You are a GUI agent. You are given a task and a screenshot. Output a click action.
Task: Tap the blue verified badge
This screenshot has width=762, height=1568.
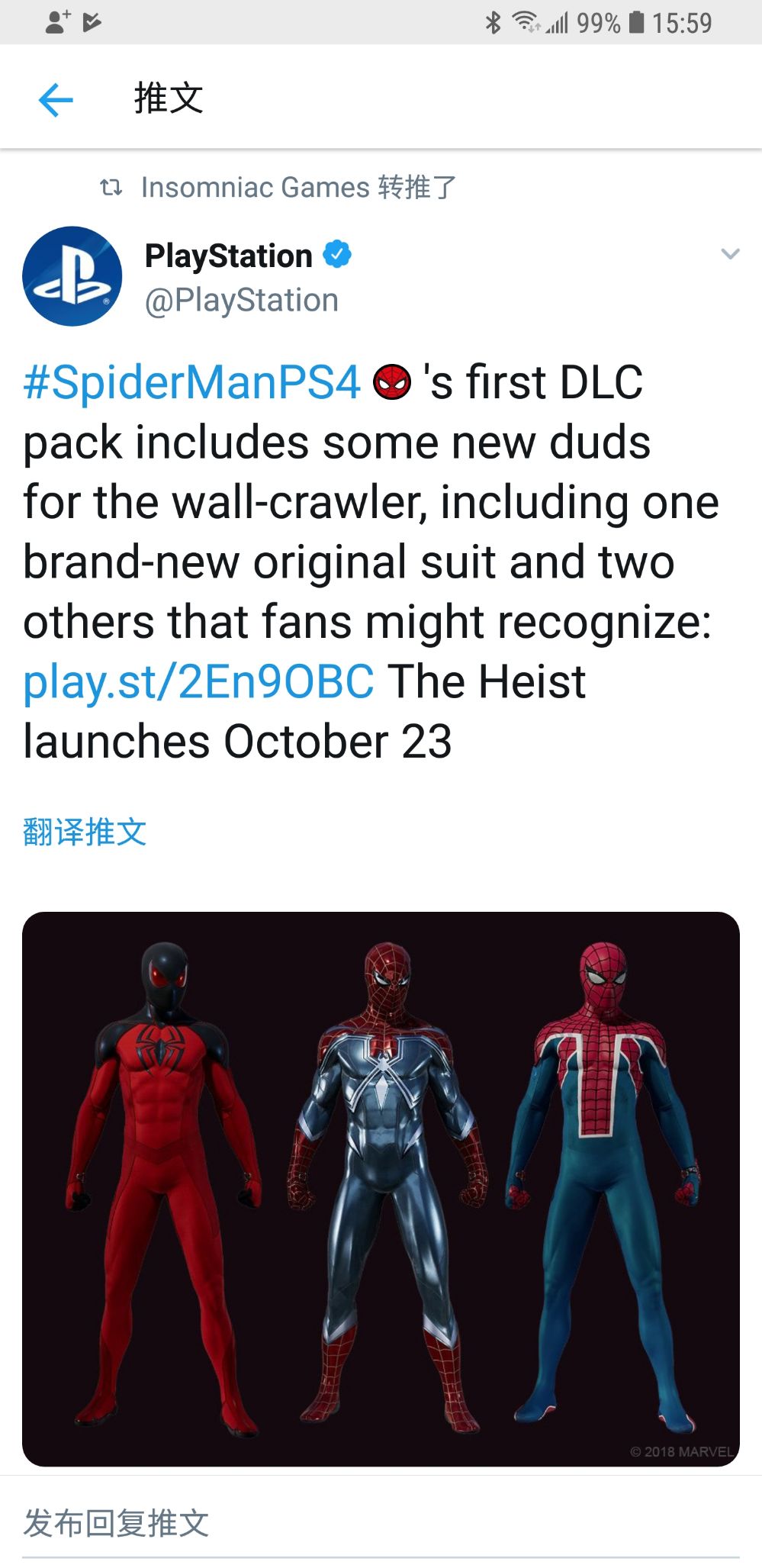pyautogui.click(x=337, y=254)
